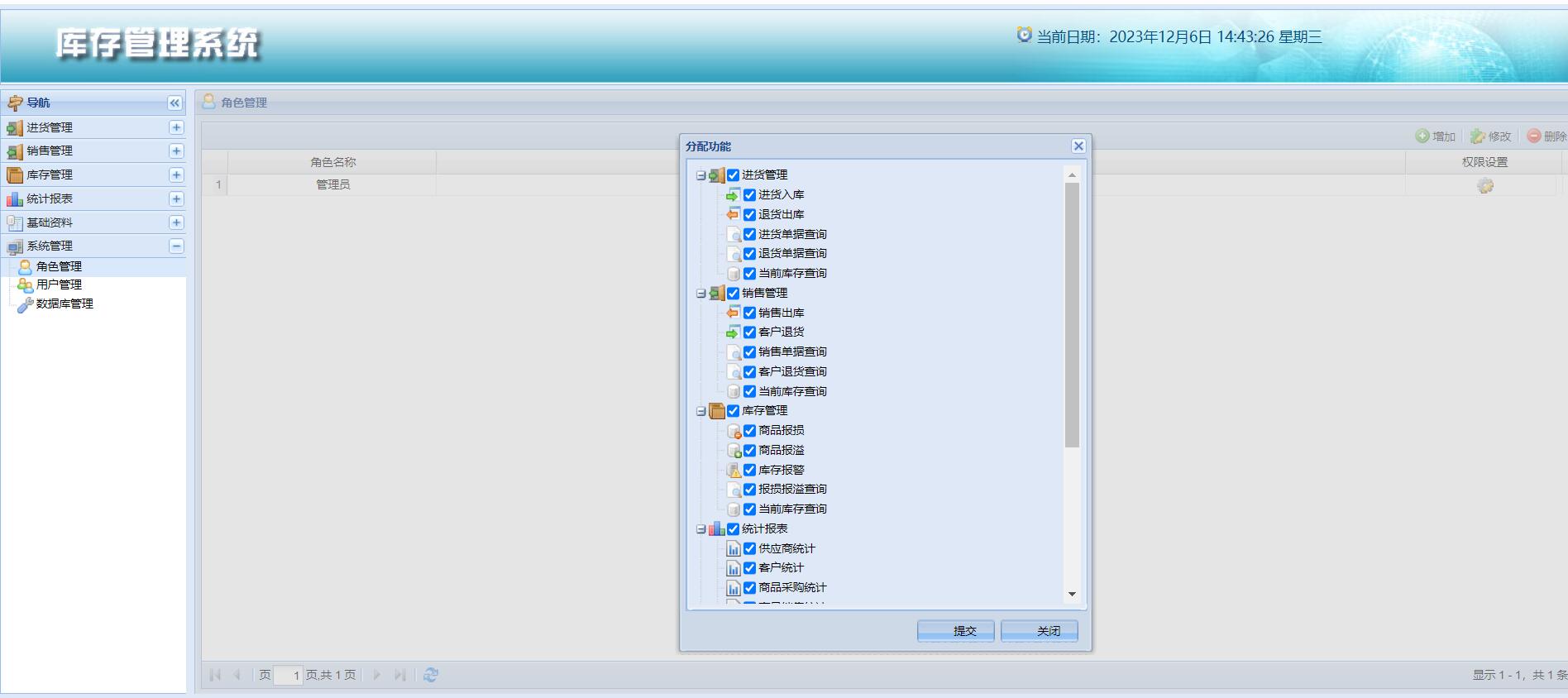This screenshot has width=1568, height=698.
Task: Click the 统计报表 bar chart icon in the dialog tree
Action: [716, 529]
